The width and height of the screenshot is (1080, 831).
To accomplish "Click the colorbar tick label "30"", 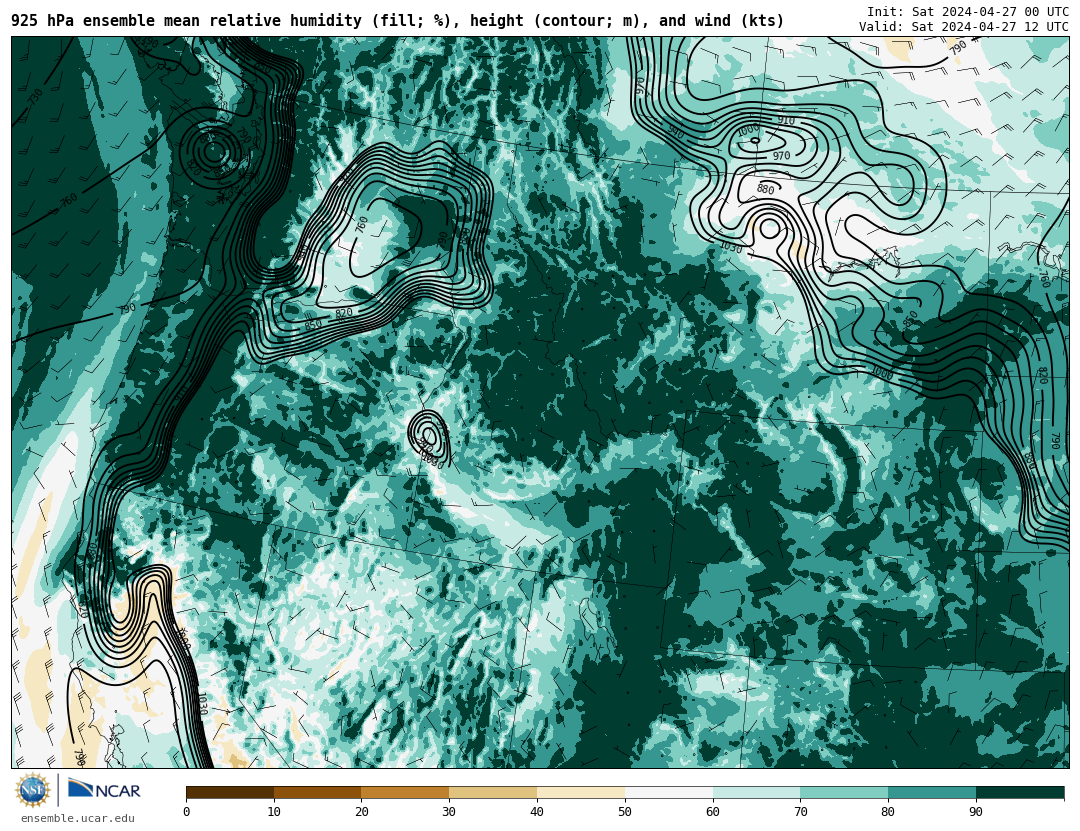I will click(449, 812).
